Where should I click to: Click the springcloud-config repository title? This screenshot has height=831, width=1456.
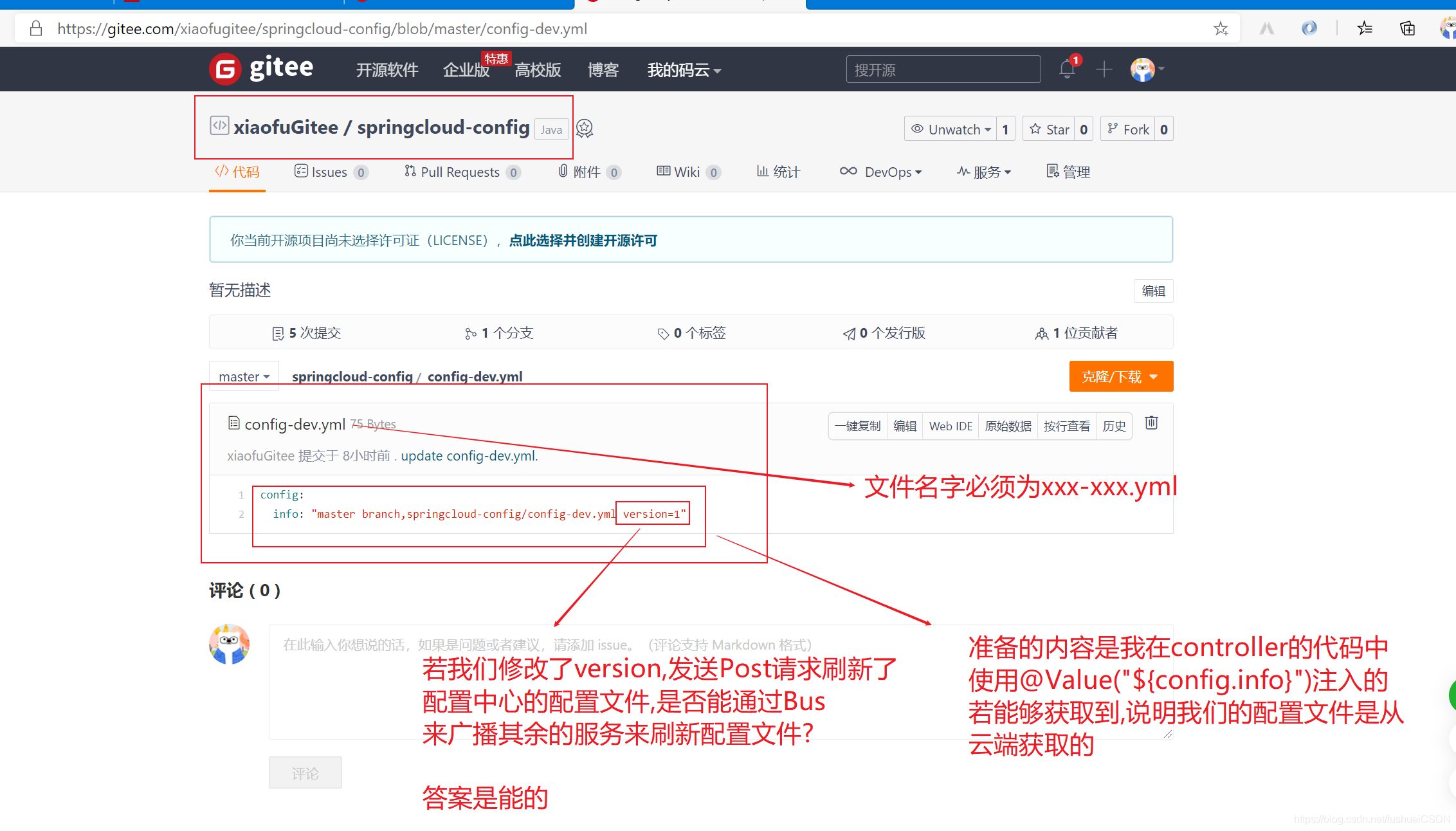tap(443, 127)
